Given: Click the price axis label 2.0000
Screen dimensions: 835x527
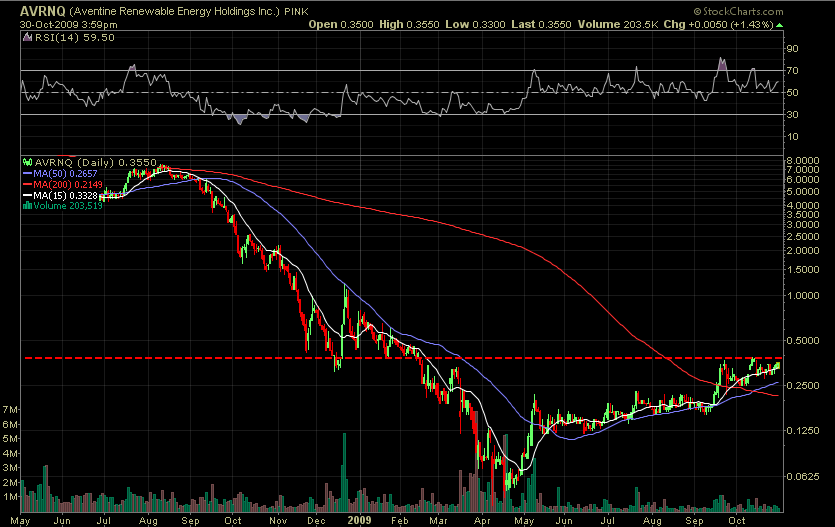Looking at the screenshot, I should click(803, 251).
